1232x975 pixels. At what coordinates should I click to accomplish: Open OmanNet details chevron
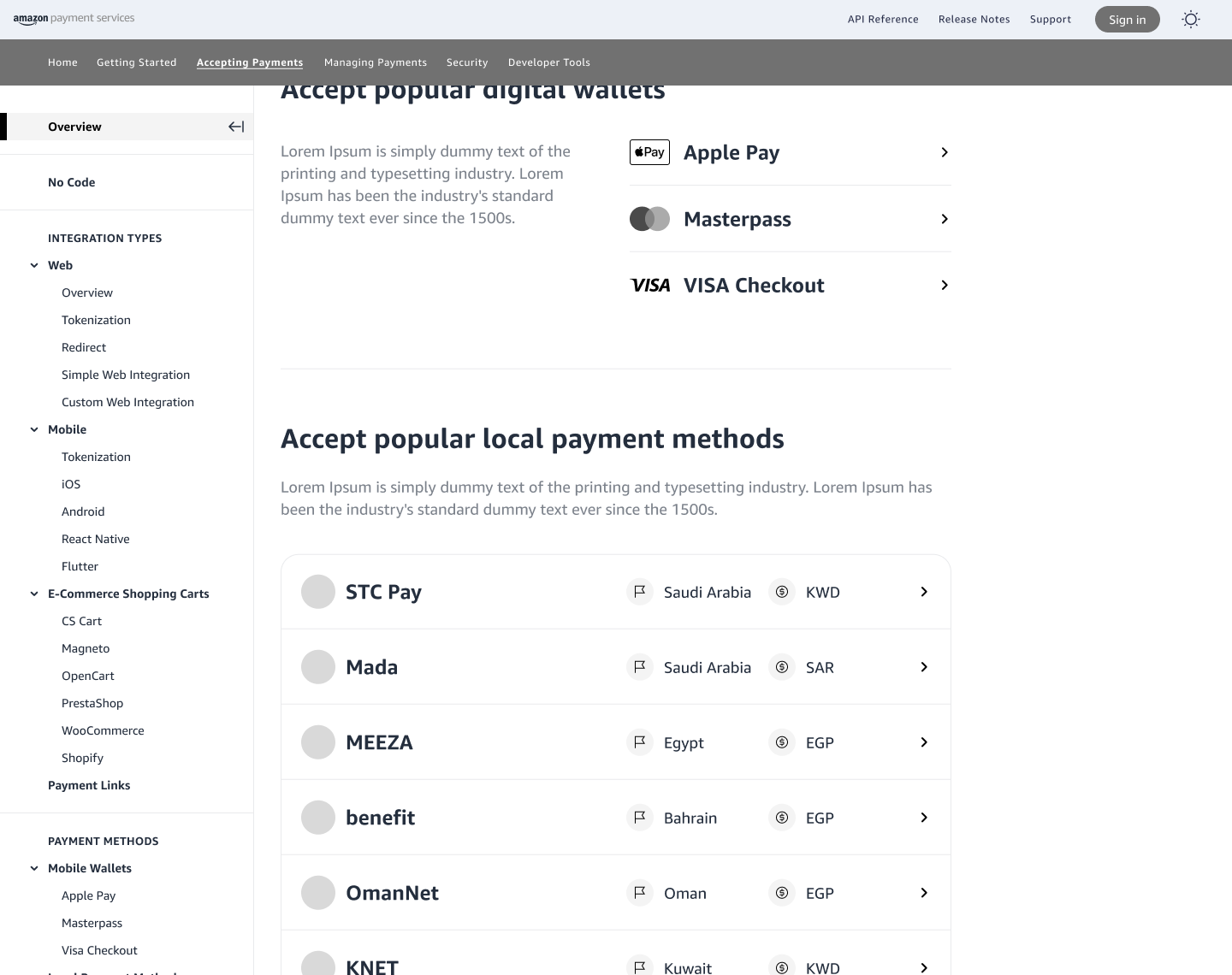point(924,893)
